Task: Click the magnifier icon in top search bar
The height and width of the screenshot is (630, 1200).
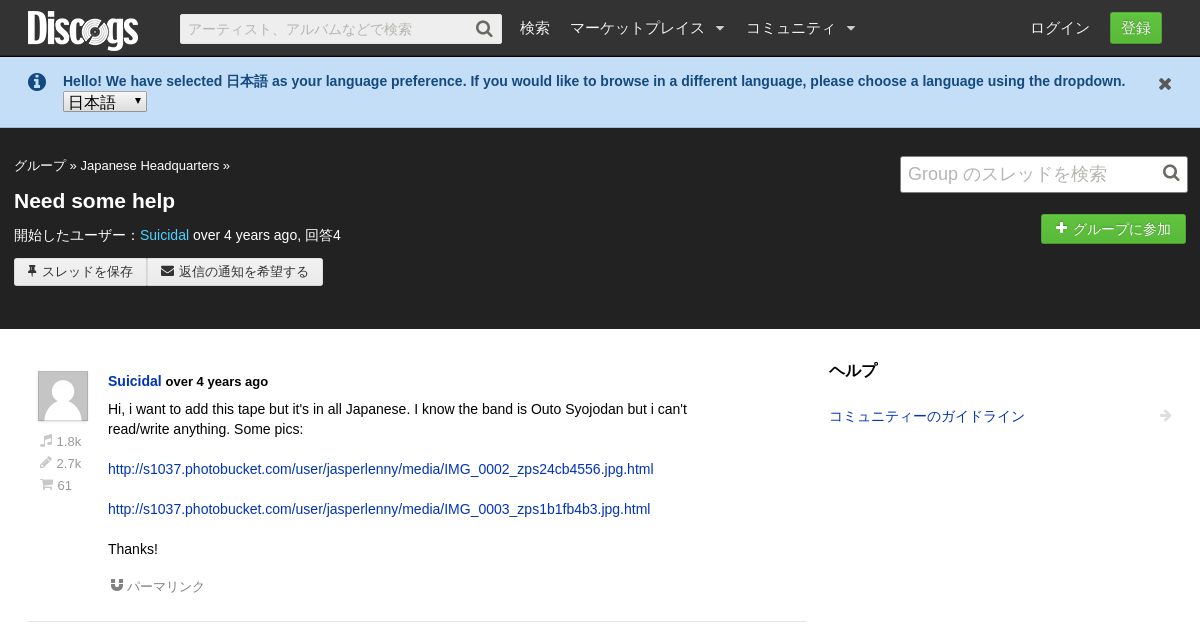Action: click(484, 29)
